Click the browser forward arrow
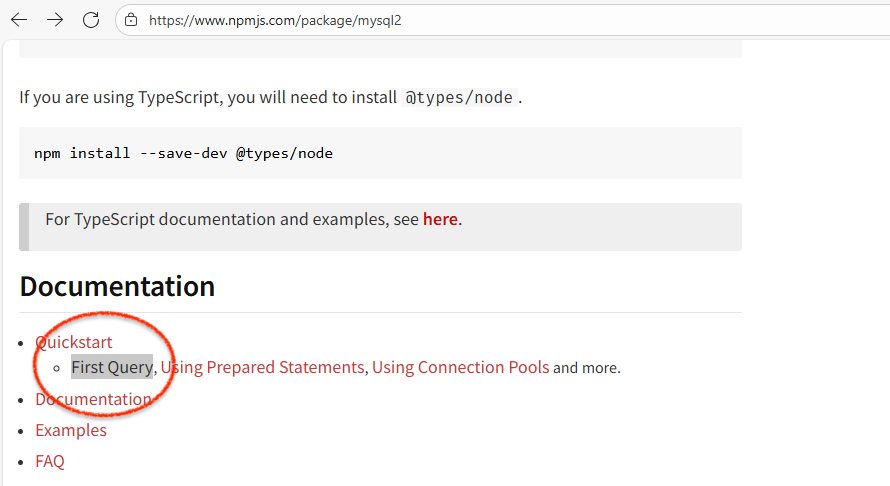This screenshot has height=486, width=890. 55,20
